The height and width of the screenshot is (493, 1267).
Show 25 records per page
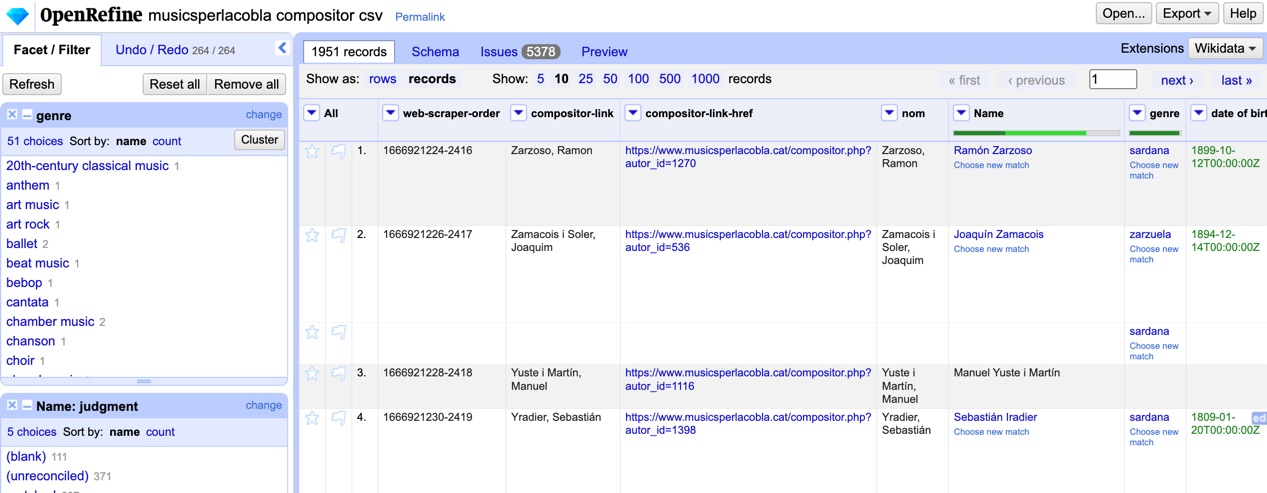tap(585, 79)
